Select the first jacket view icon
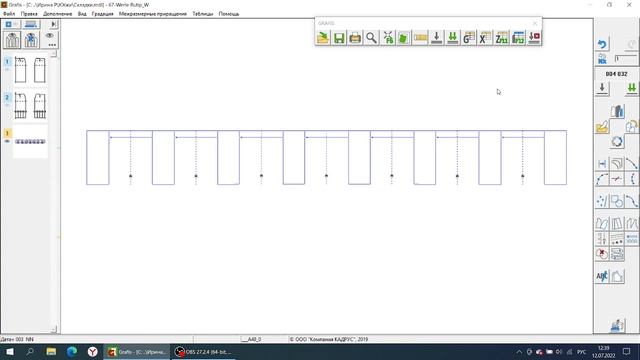The image size is (640, 360). tap(12, 40)
